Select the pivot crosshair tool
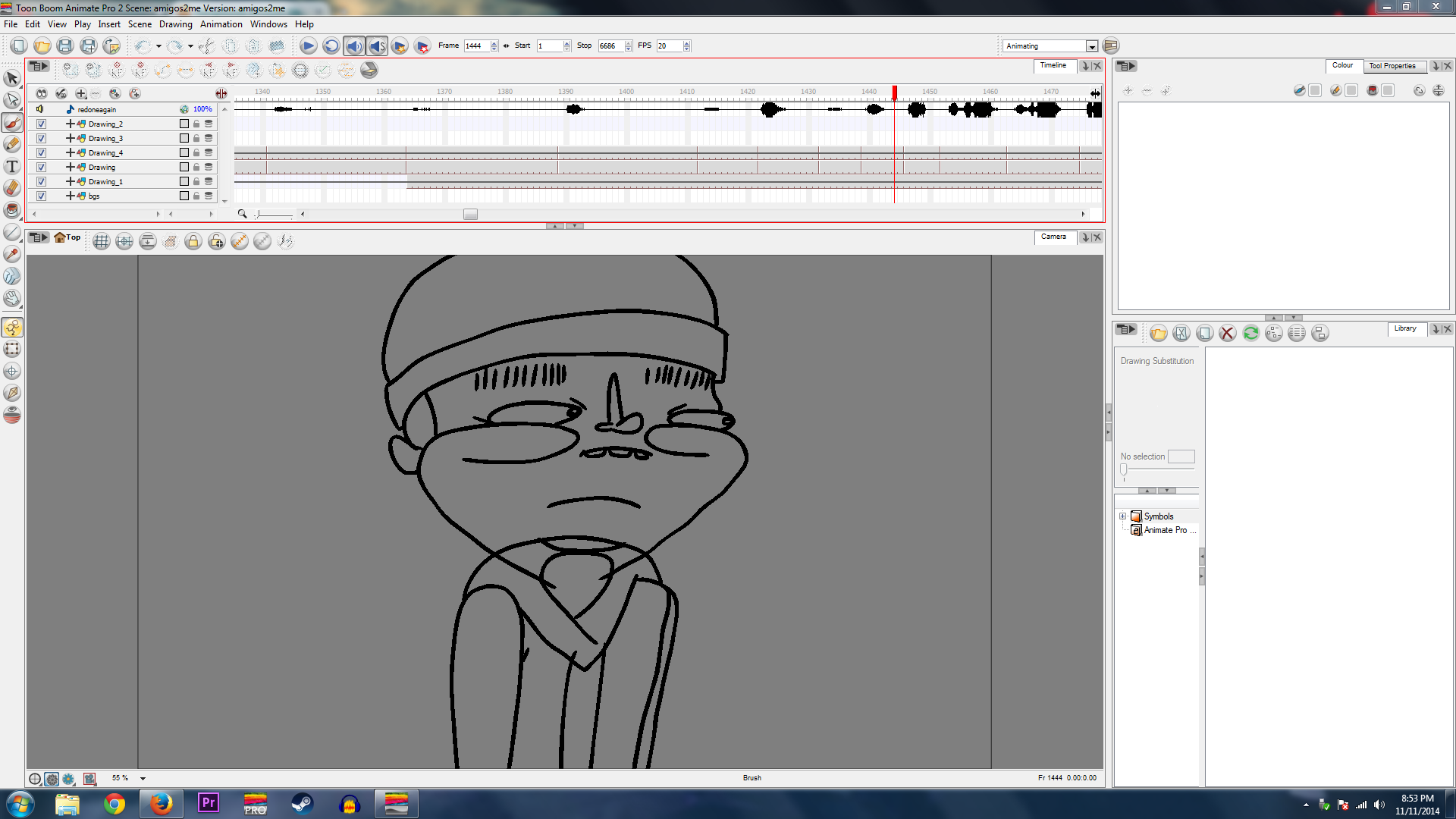This screenshot has height=819, width=1456. (x=12, y=372)
